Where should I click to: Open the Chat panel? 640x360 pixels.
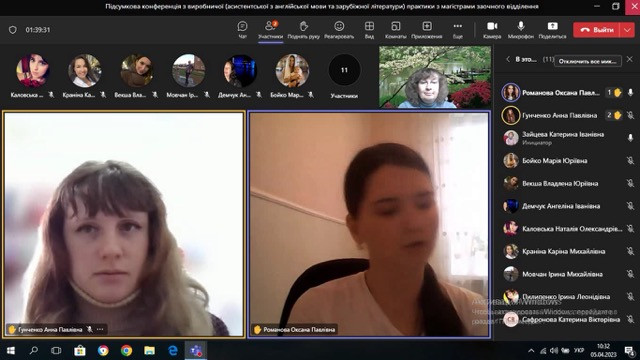(x=242, y=30)
